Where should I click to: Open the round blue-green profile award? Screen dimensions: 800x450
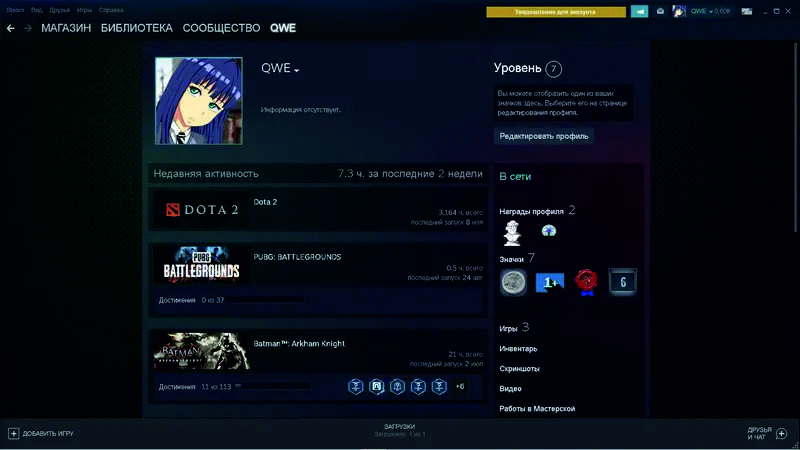(548, 231)
